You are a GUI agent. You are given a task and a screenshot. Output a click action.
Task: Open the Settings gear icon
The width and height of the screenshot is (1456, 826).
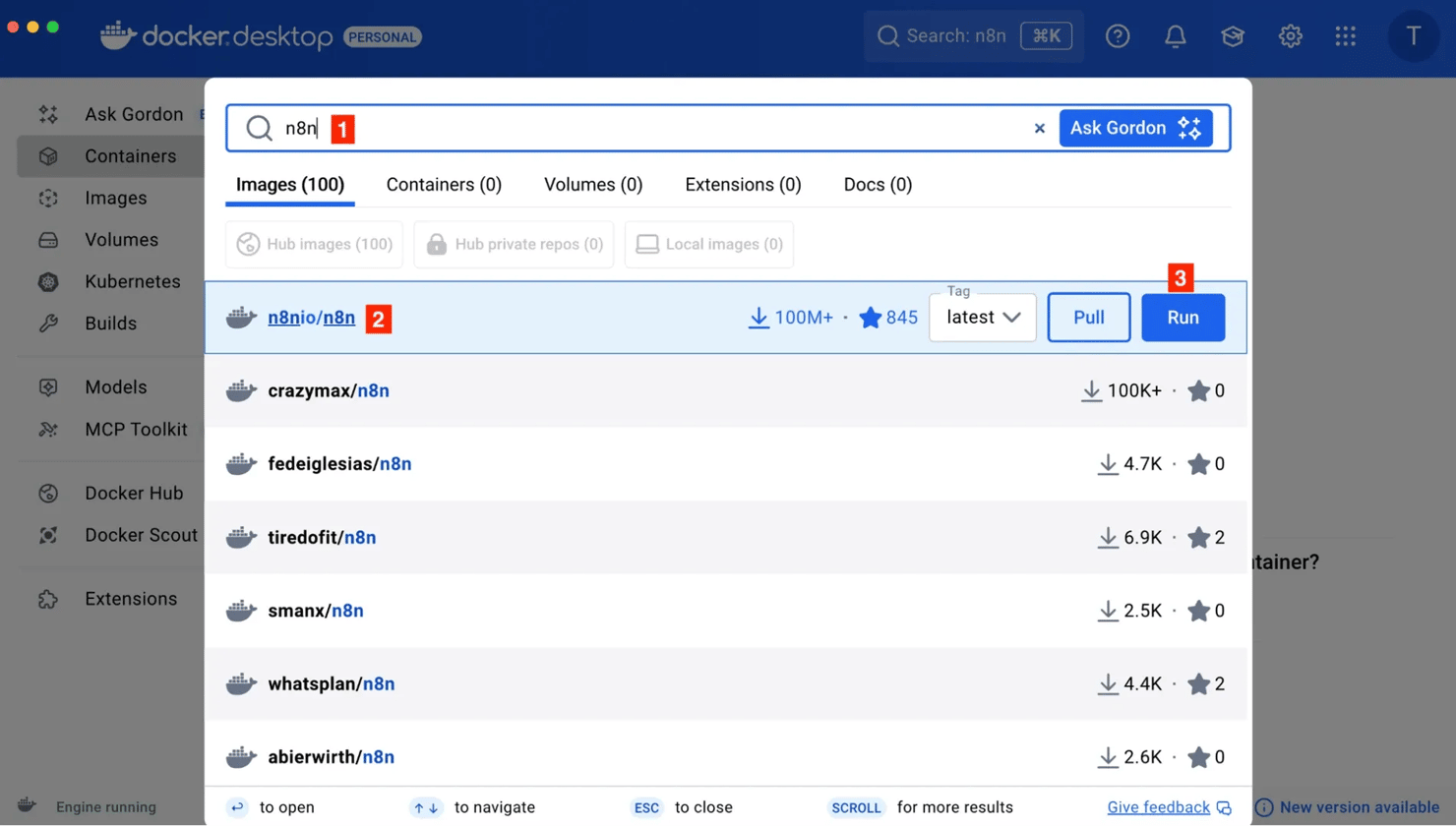[x=1290, y=36]
